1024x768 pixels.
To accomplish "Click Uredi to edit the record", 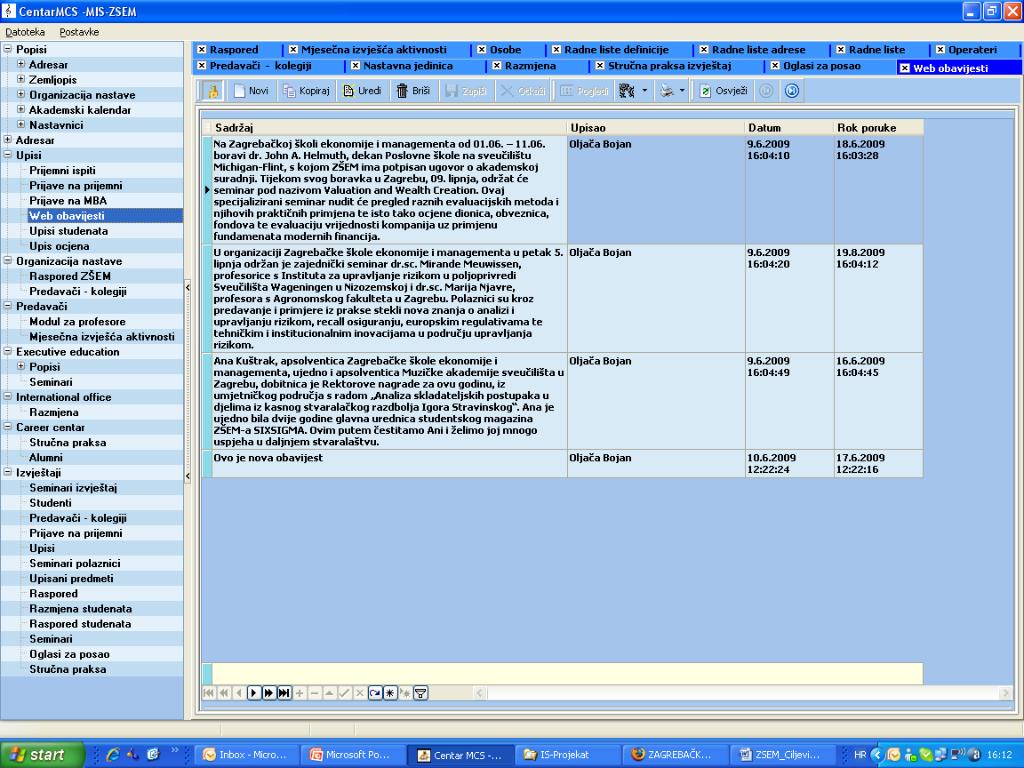I will (x=362, y=91).
